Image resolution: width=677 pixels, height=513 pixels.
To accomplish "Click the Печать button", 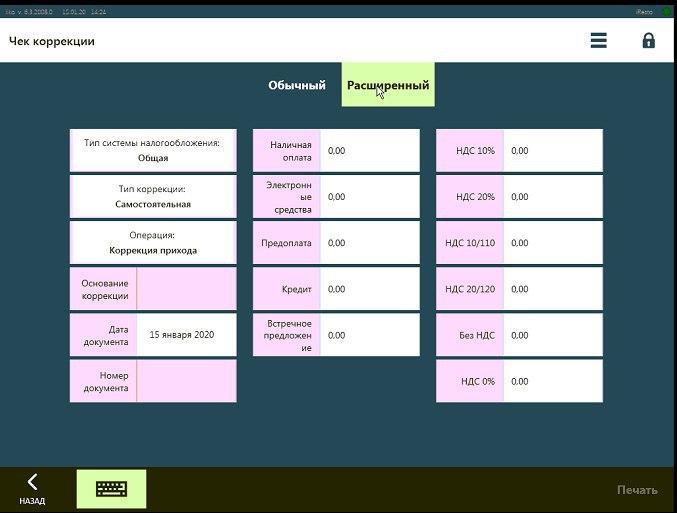I will pyautogui.click(x=637, y=490).
